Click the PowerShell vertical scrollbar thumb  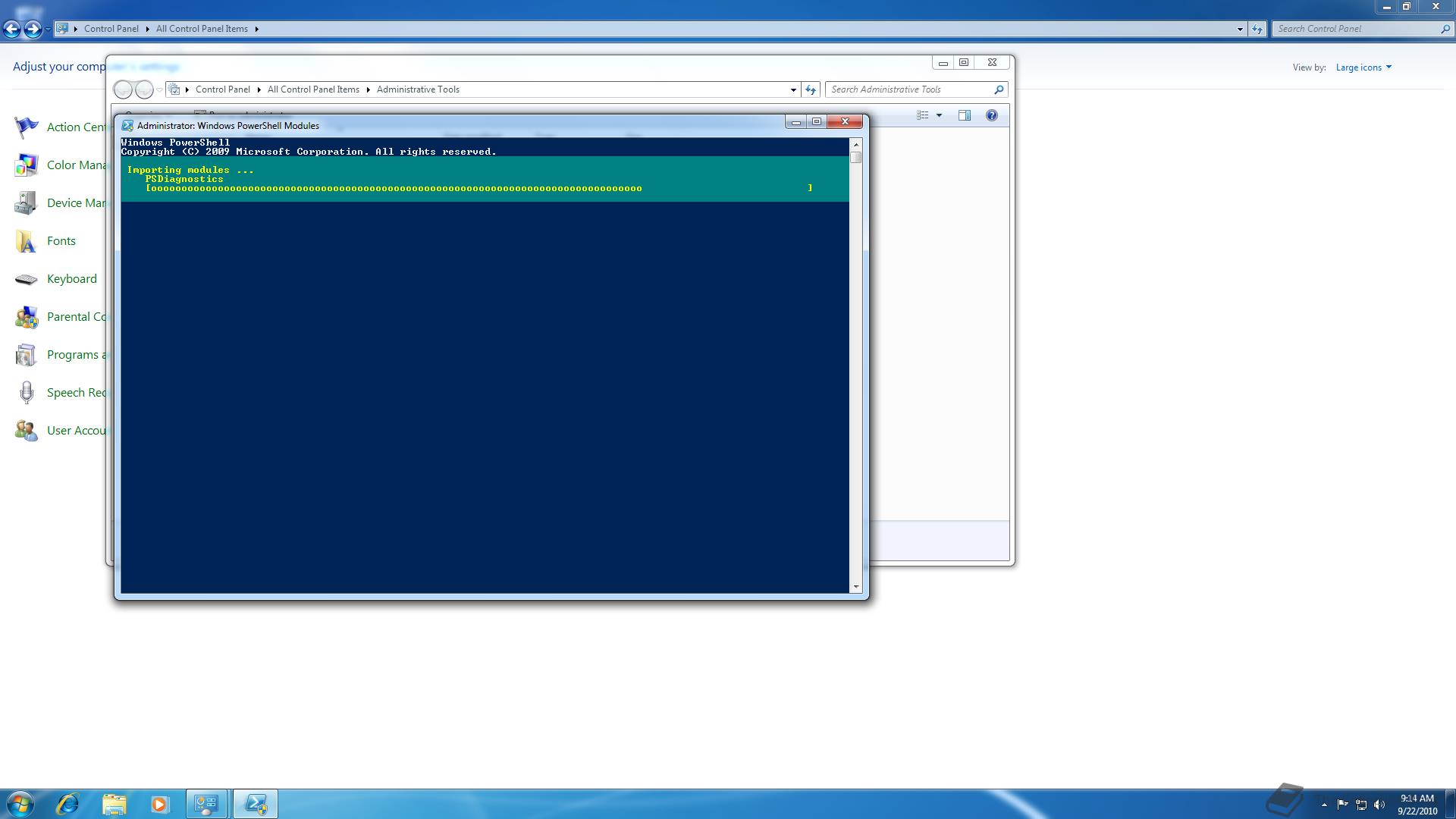coord(856,157)
